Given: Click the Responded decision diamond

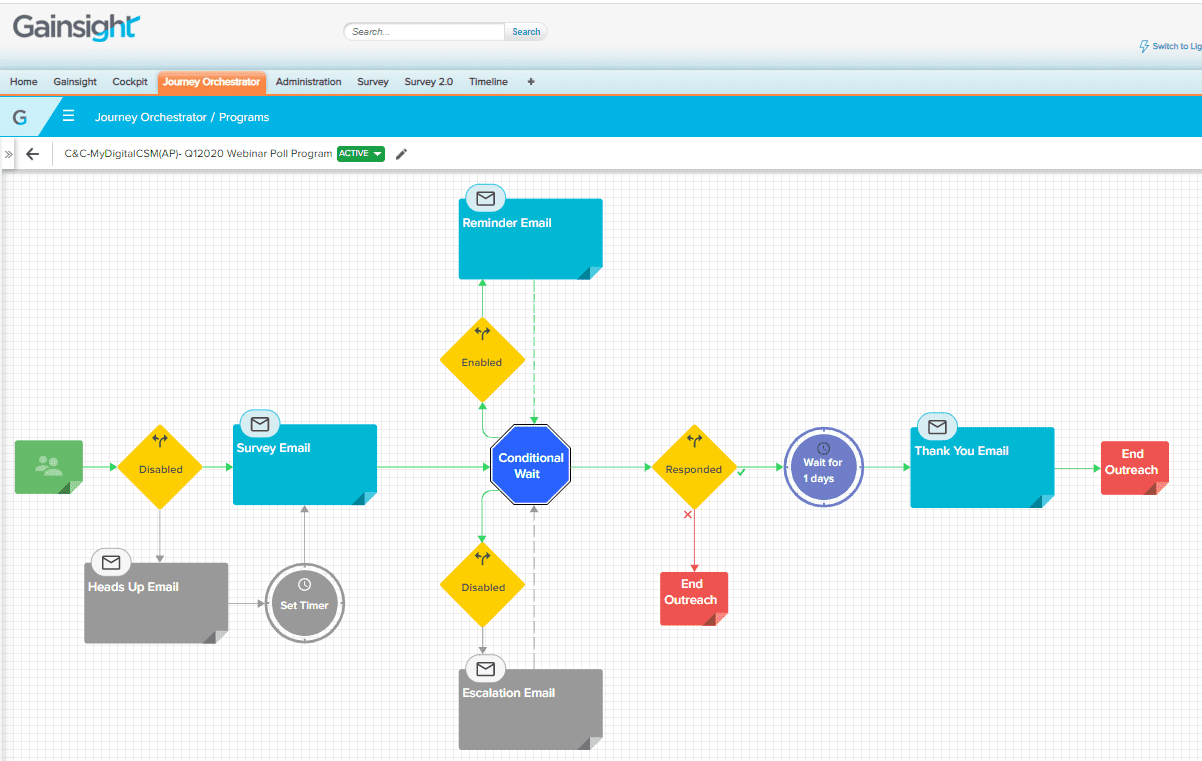Looking at the screenshot, I should [694, 468].
